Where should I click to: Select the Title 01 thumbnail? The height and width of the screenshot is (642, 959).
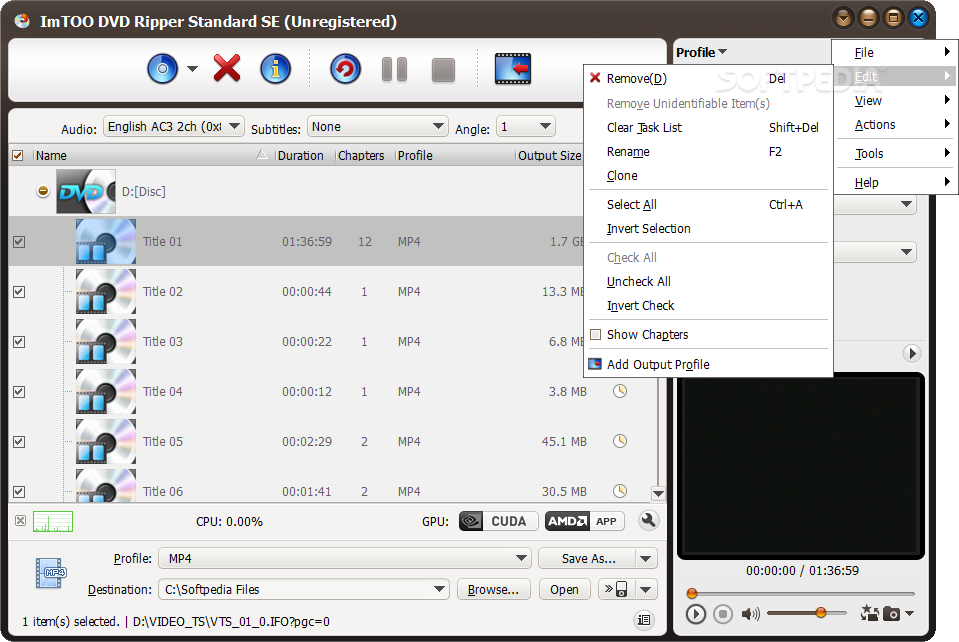(x=106, y=242)
